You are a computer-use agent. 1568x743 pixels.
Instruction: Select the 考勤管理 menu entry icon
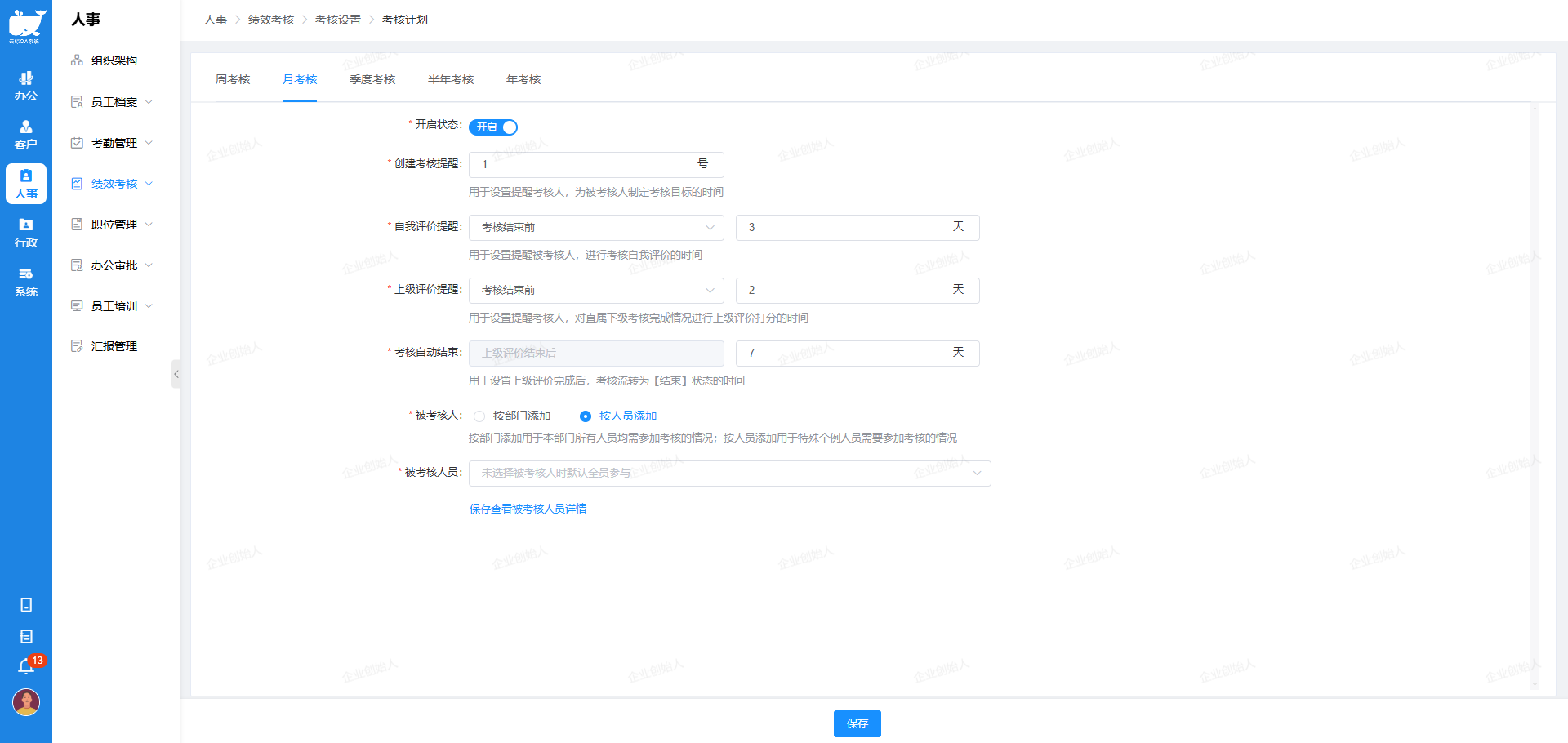(x=77, y=142)
